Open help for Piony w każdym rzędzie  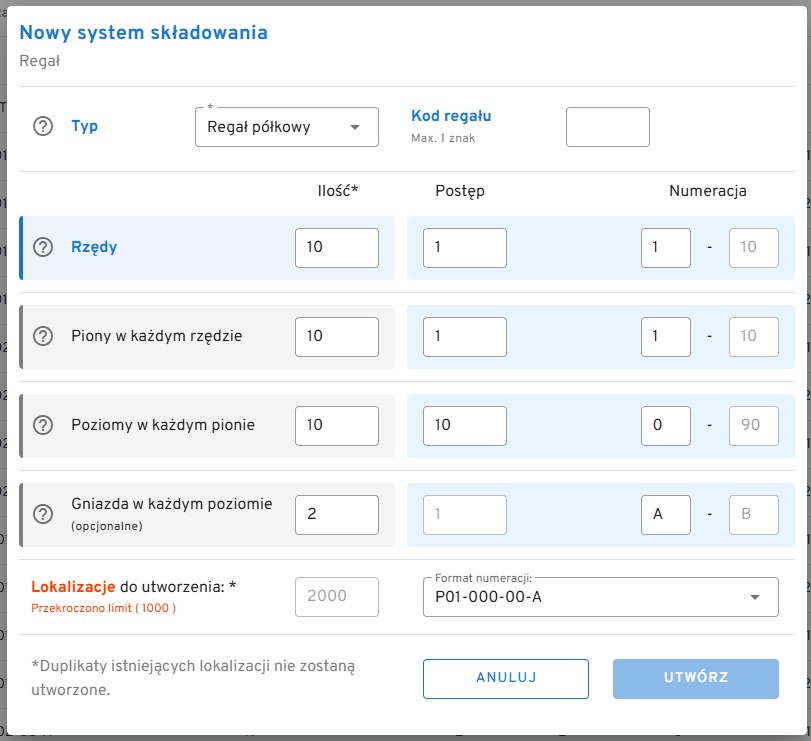43,336
